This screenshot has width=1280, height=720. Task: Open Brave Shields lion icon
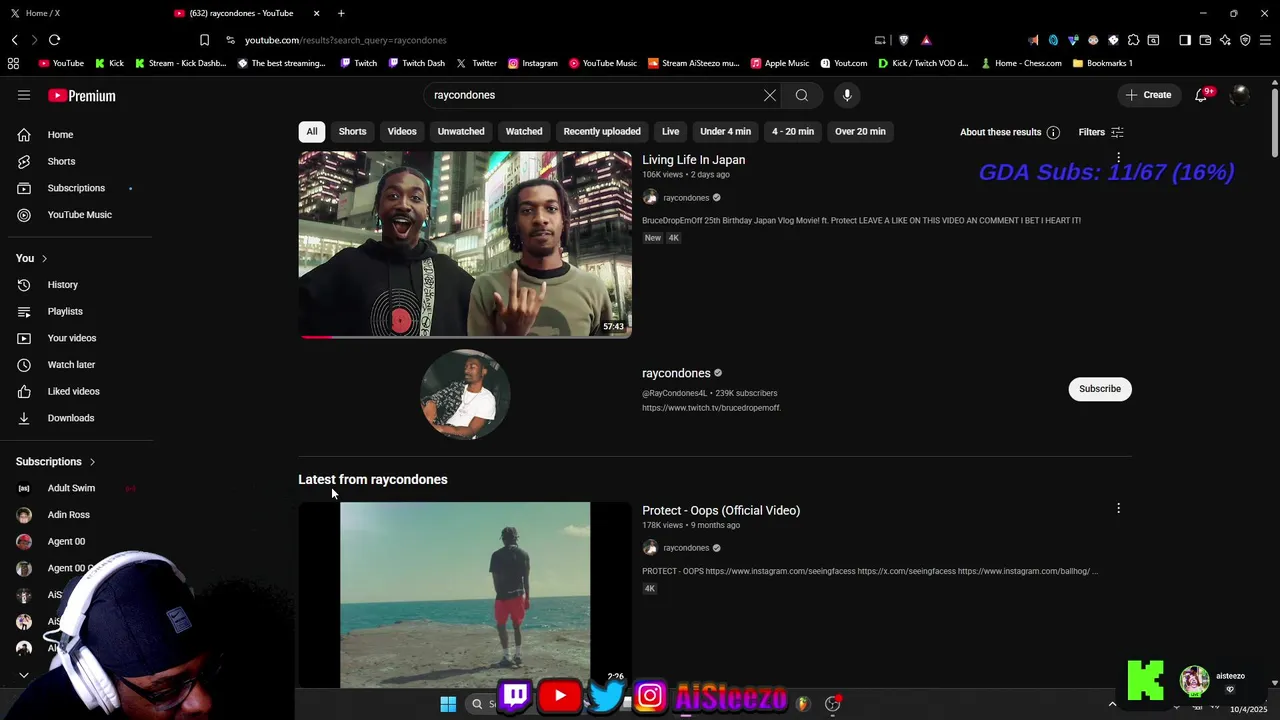pyautogui.click(x=904, y=40)
